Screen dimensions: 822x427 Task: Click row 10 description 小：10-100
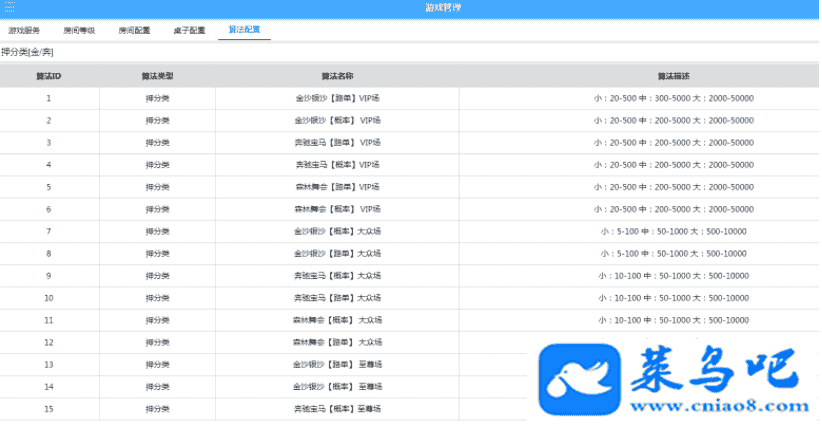(620, 298)
